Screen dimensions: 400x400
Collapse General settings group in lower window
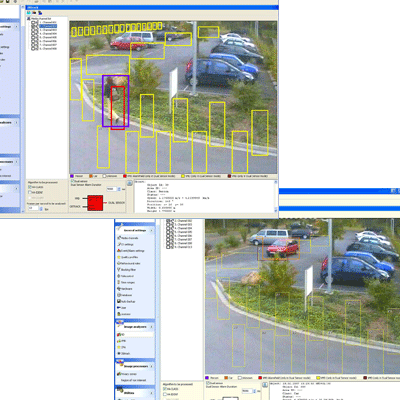(x=151, y=230)
